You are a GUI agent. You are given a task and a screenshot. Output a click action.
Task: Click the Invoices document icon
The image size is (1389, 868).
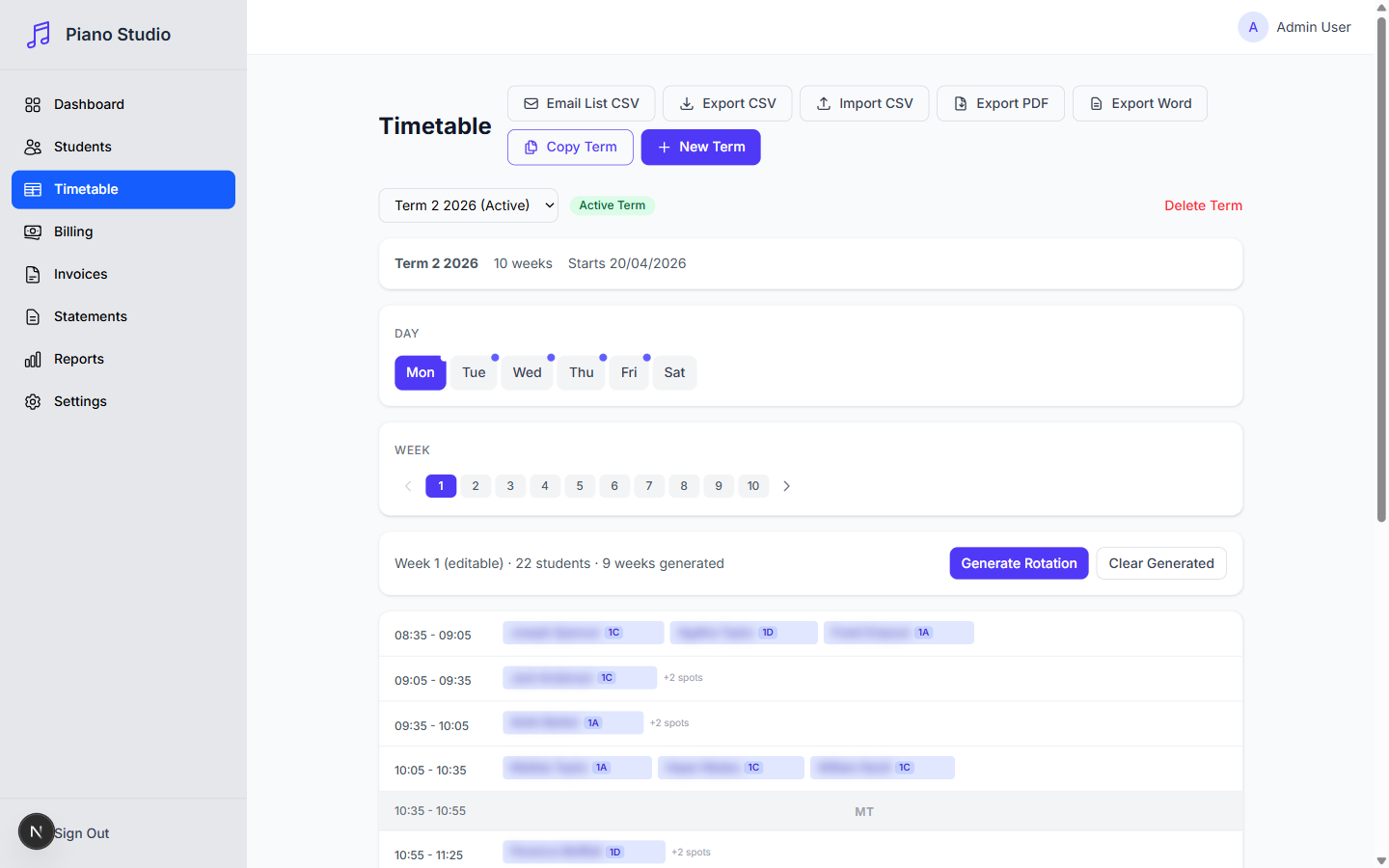coord(33,274)
